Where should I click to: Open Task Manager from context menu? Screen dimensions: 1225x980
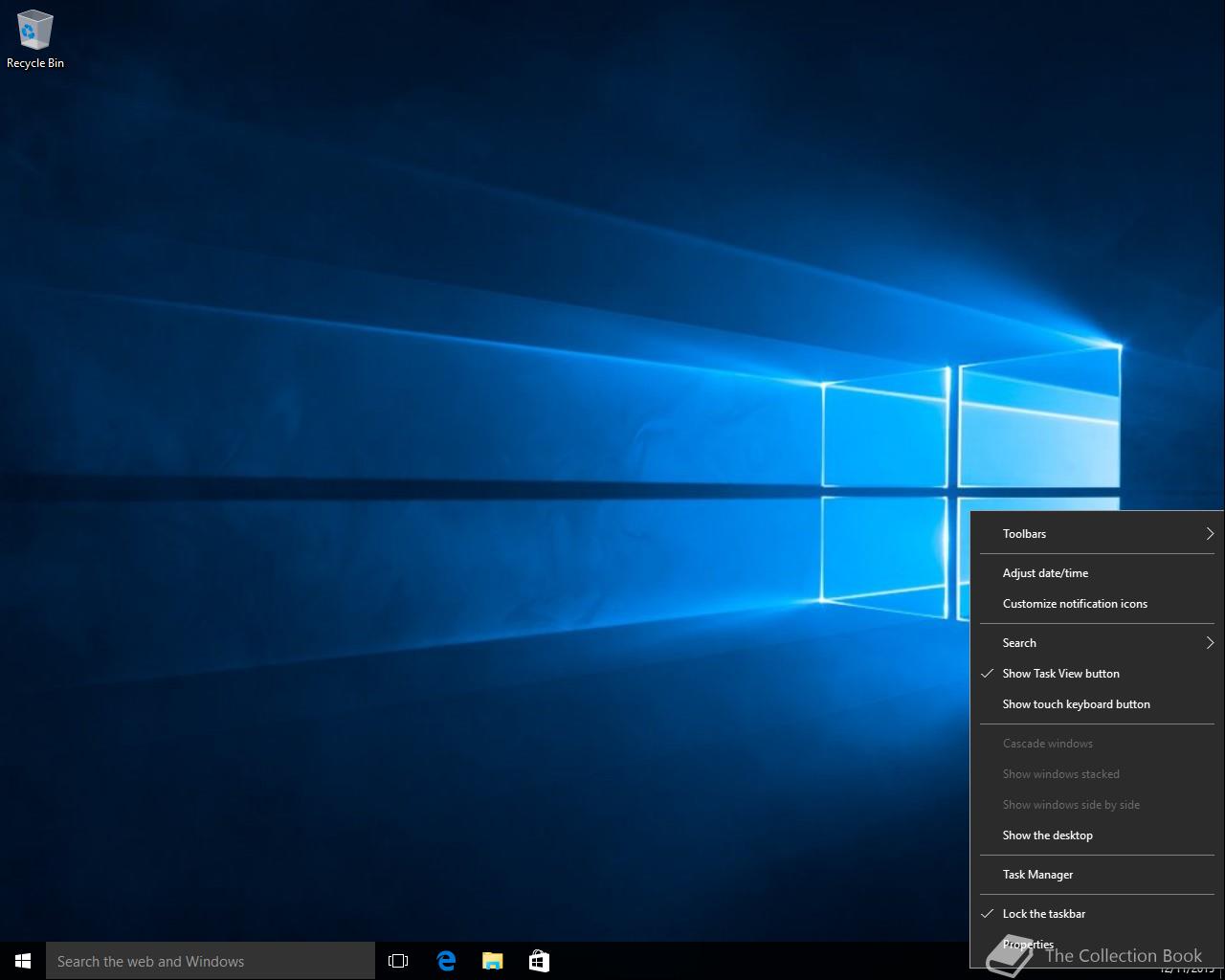pyautogui.click(x=1097, y=875)
